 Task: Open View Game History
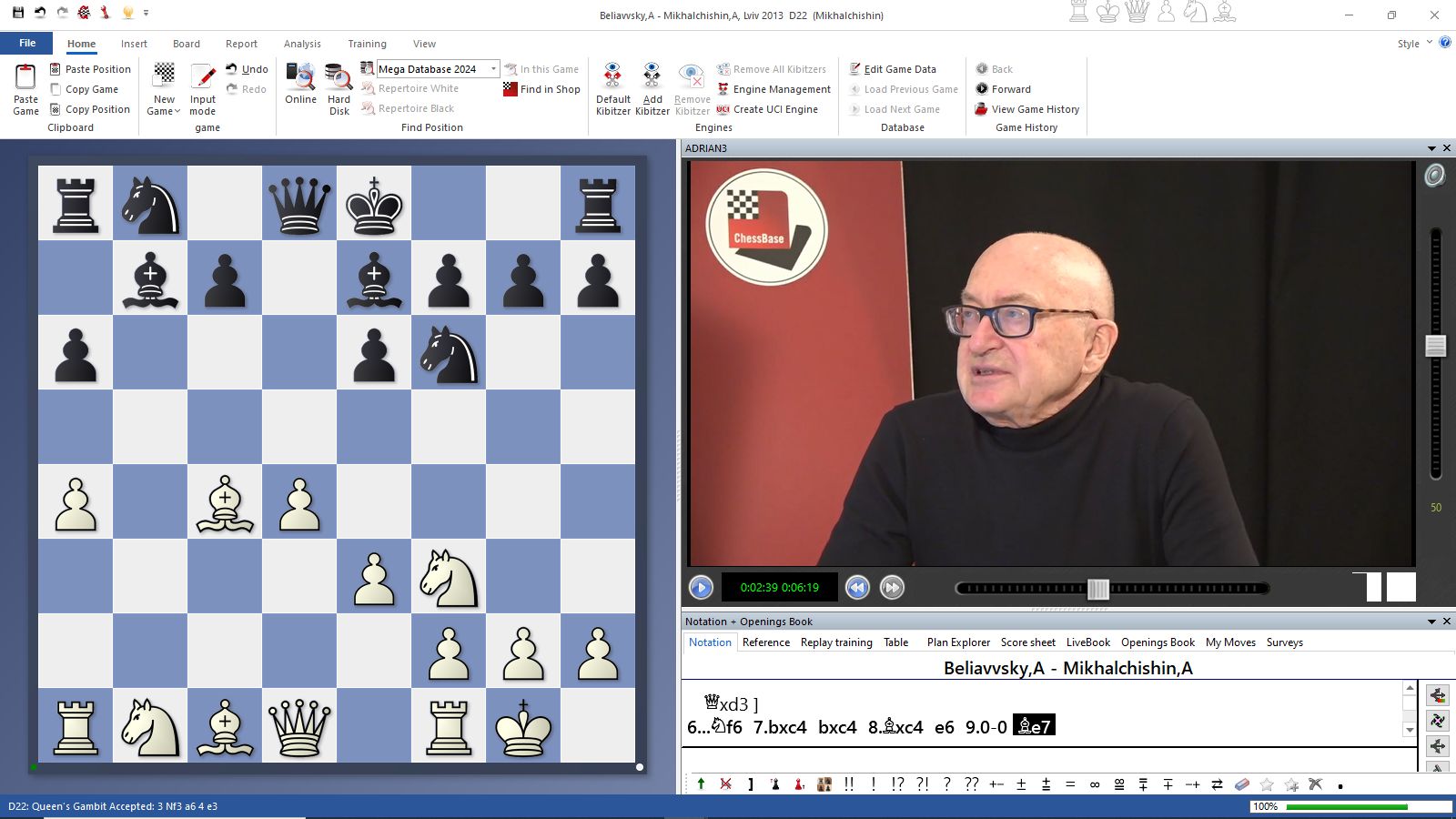[1026, 109]
